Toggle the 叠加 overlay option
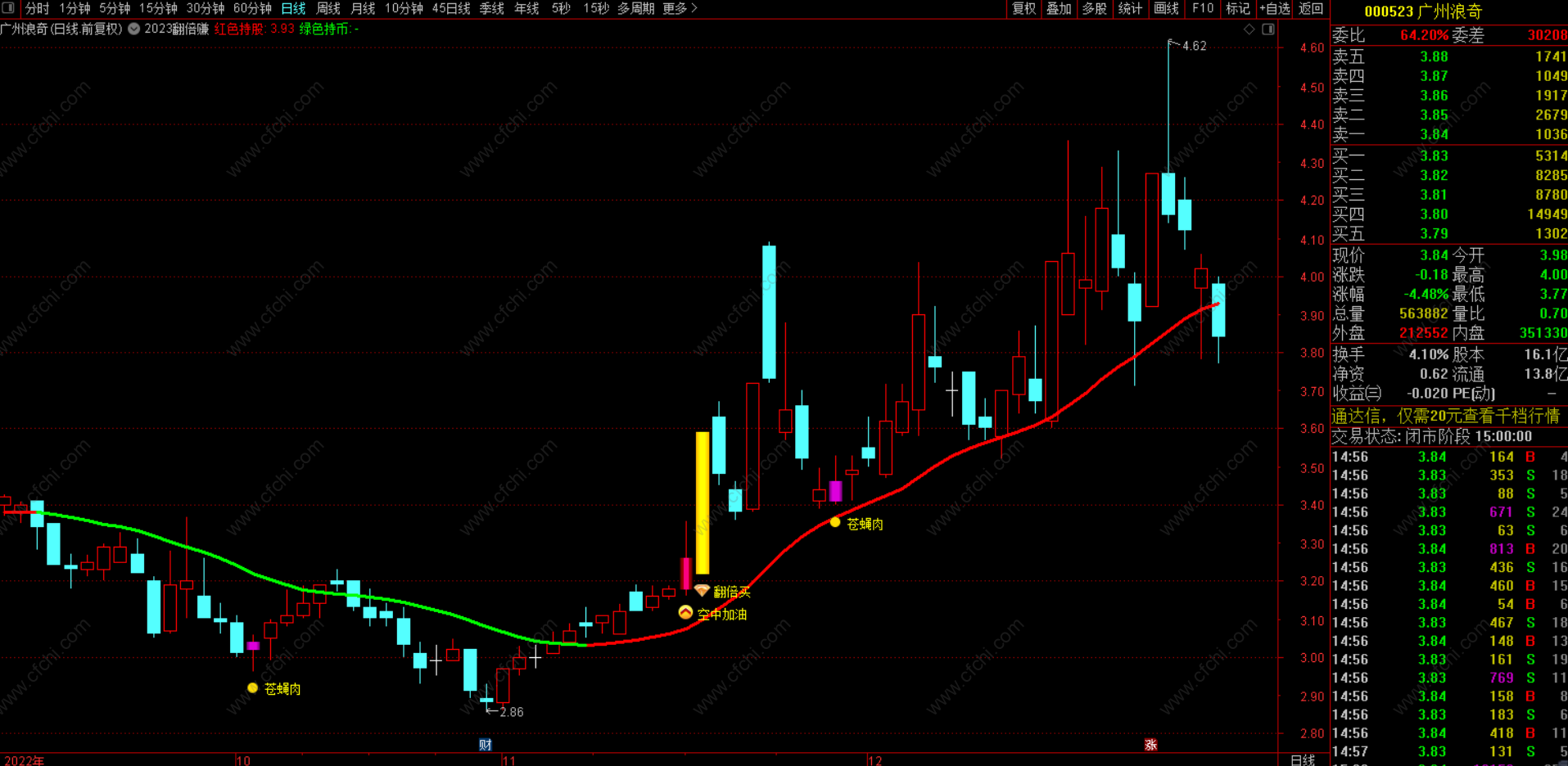Viewport: 1568px width, 766px height. tap(1059, 8)
